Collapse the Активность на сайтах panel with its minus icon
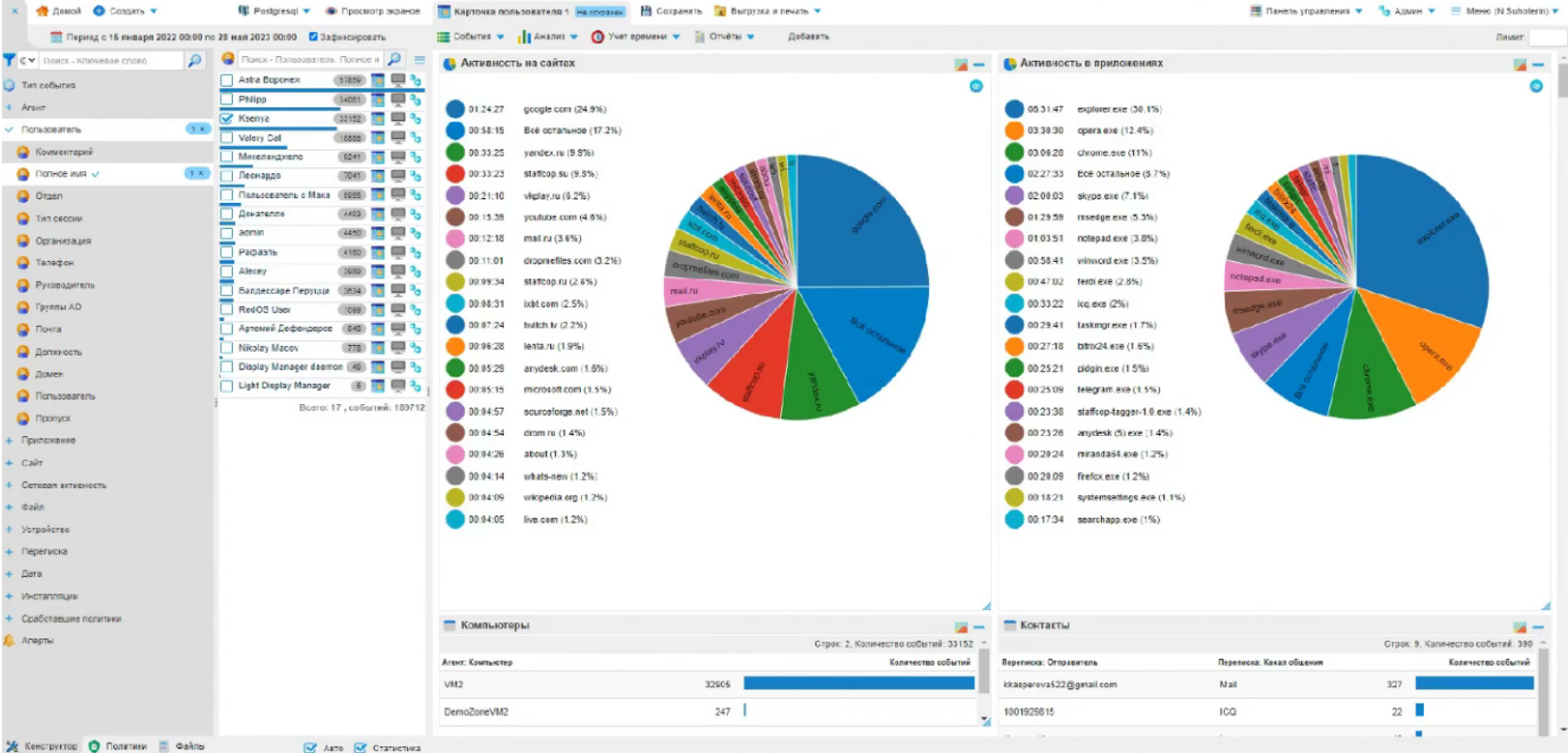The height and width of the screenshot is (753, 1568). point(978,64)
